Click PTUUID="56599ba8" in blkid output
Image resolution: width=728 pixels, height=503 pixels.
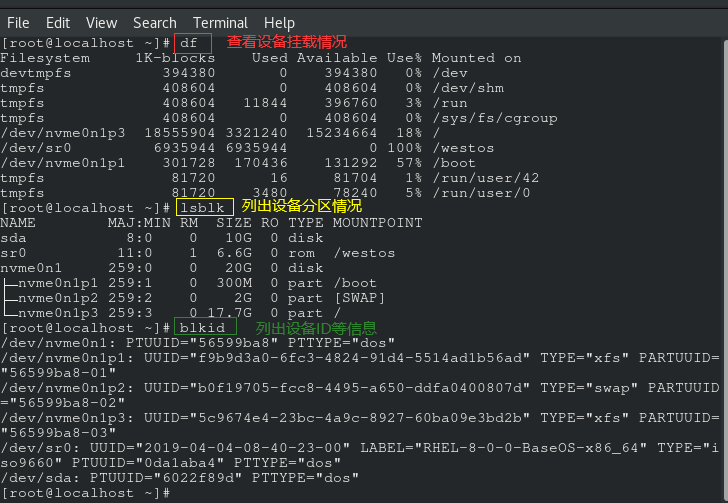click(202, 343)
